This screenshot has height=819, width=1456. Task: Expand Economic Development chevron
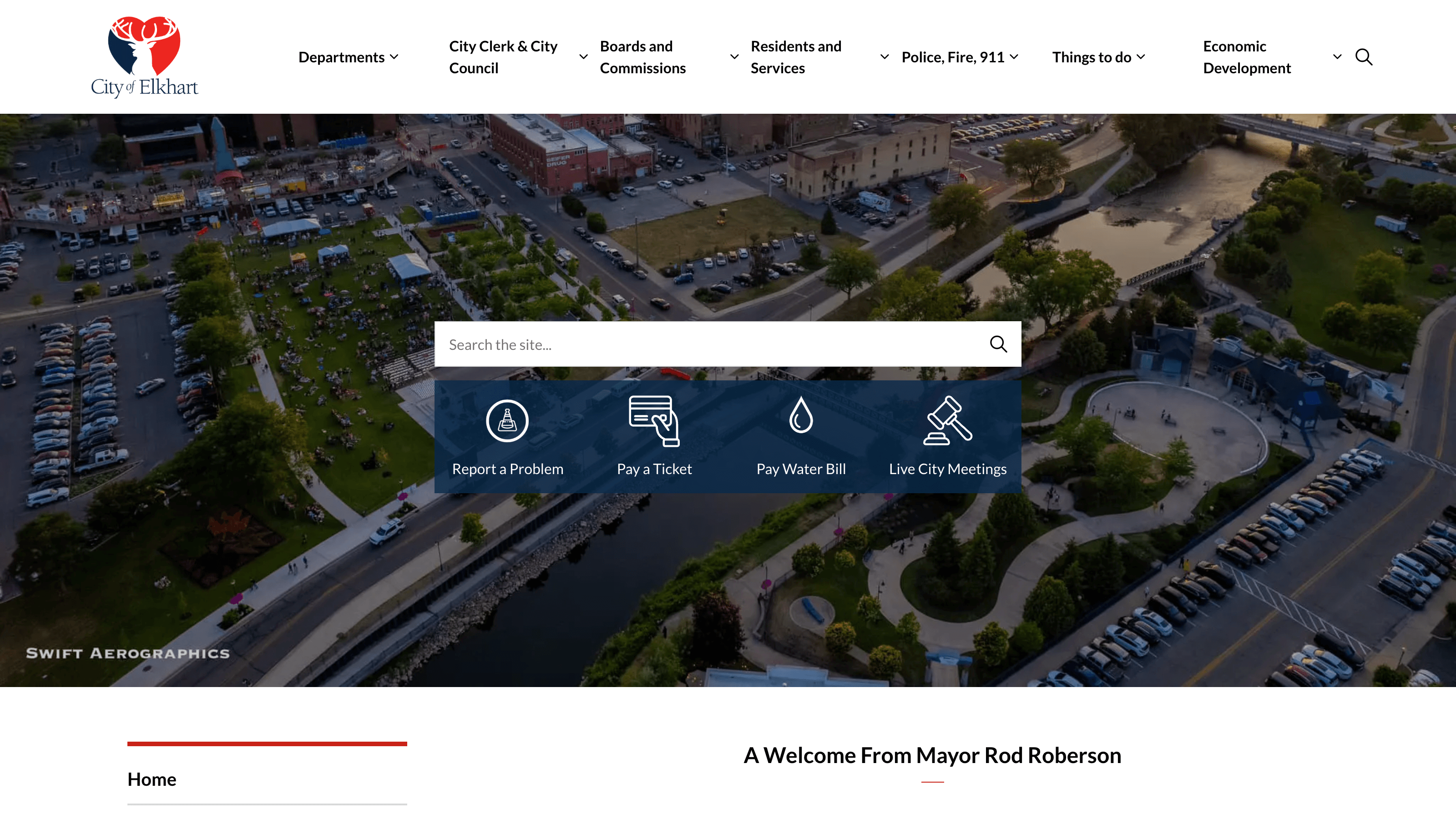click(x=1337, y=57)
